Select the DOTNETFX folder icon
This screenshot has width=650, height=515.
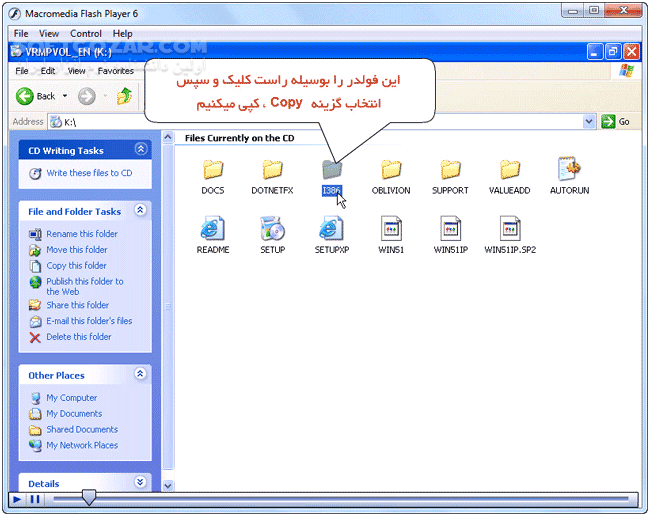pos(272,169)
